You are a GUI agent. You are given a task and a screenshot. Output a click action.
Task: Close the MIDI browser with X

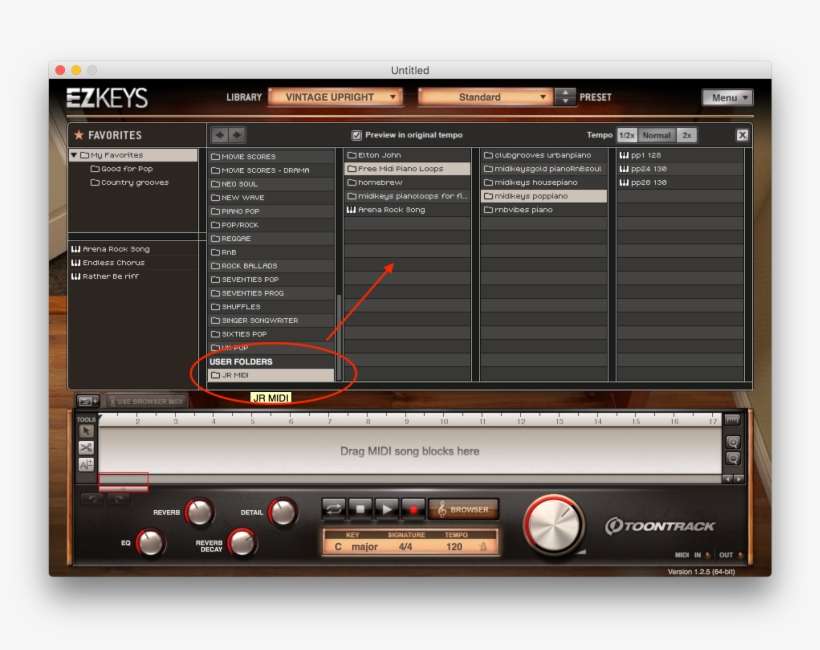742,135
